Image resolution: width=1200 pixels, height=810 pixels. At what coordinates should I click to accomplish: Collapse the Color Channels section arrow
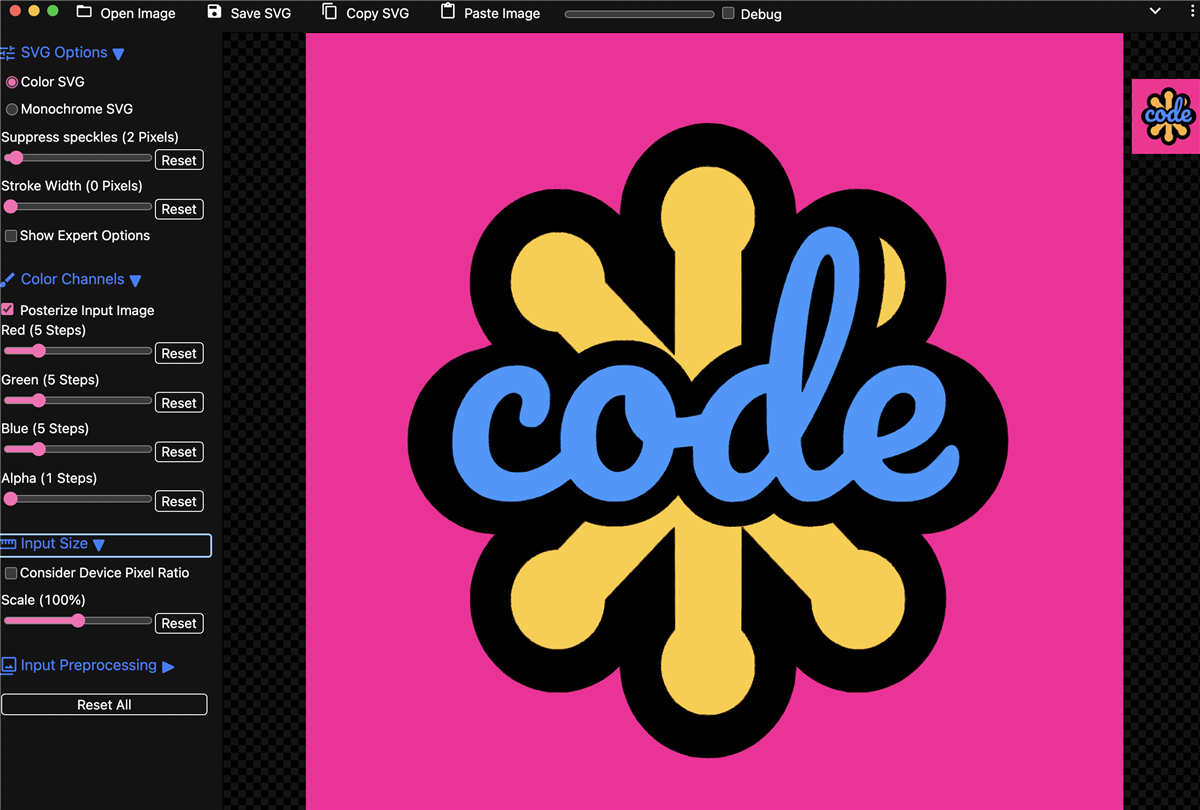pos(135,281)
